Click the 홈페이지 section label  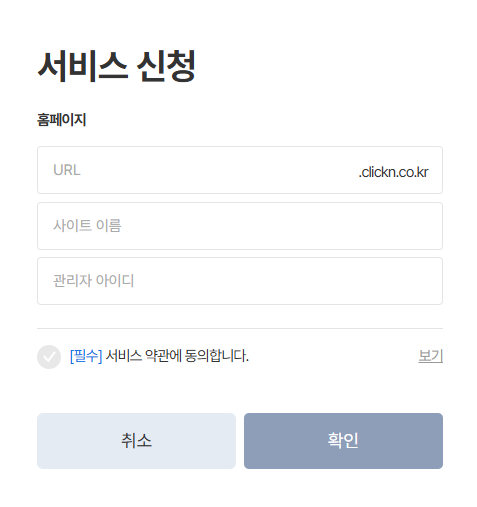(62, 120)
